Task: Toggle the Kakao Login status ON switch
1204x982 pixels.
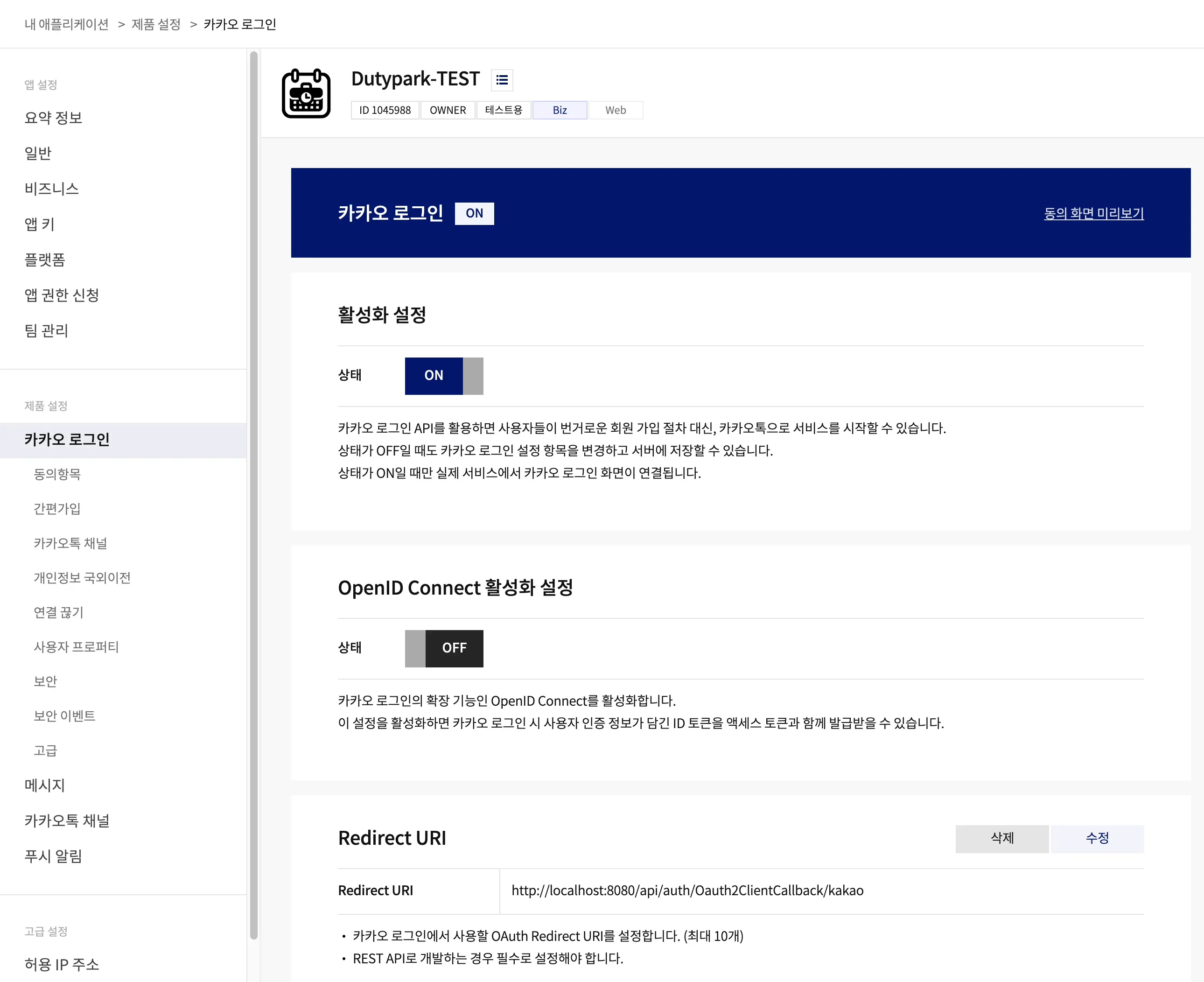Action: click(444, 376)
